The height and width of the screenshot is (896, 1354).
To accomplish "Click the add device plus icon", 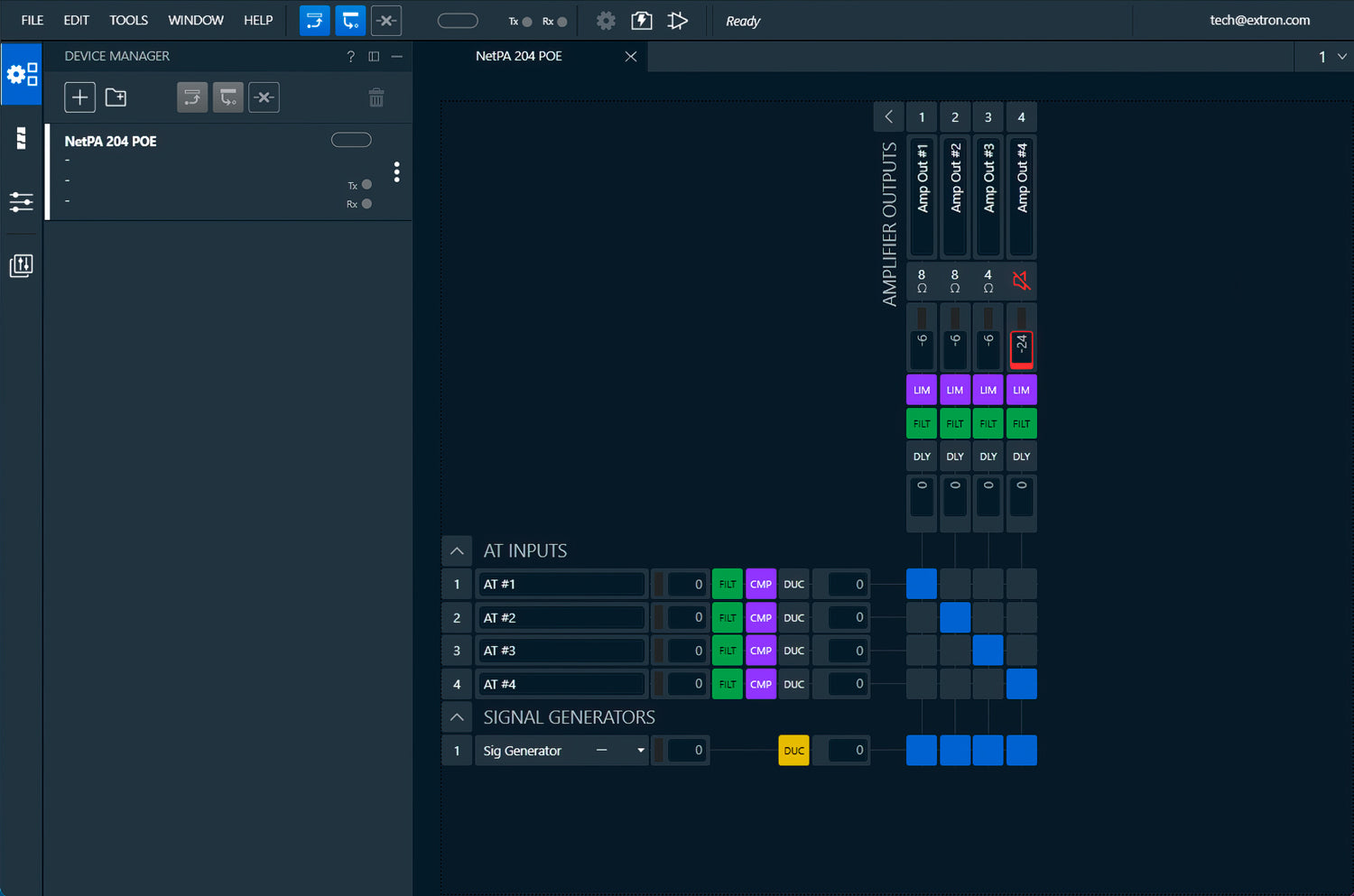I will point(80,97).
